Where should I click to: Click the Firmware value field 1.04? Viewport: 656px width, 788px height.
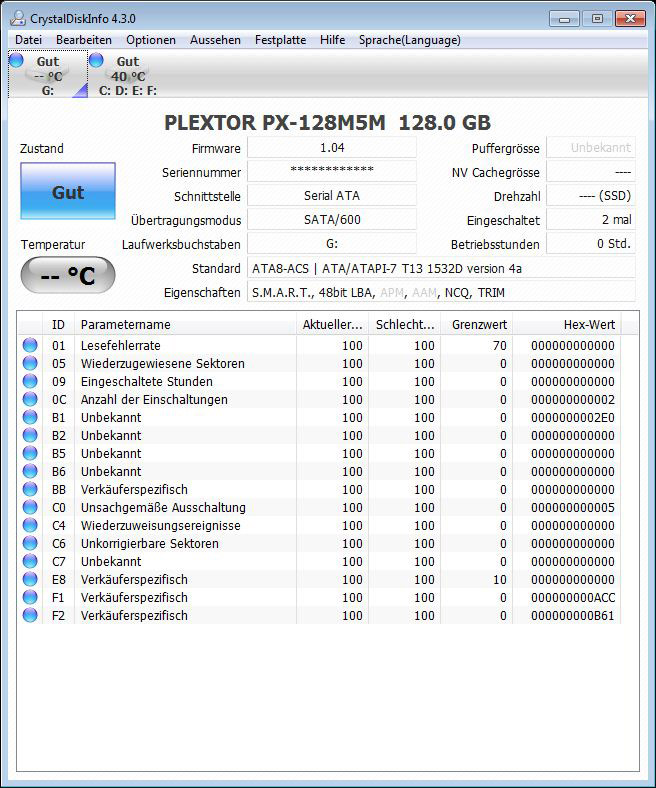332,148
